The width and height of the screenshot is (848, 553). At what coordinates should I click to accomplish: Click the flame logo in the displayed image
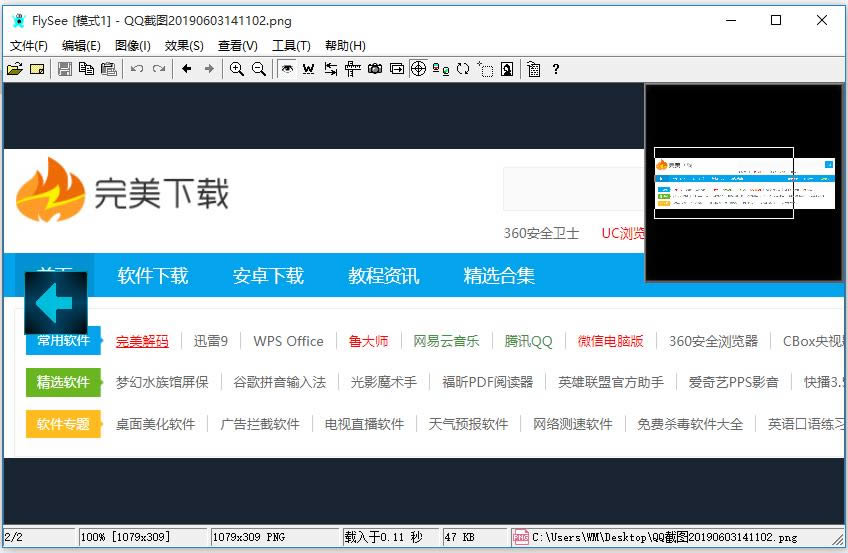point(50,190)
